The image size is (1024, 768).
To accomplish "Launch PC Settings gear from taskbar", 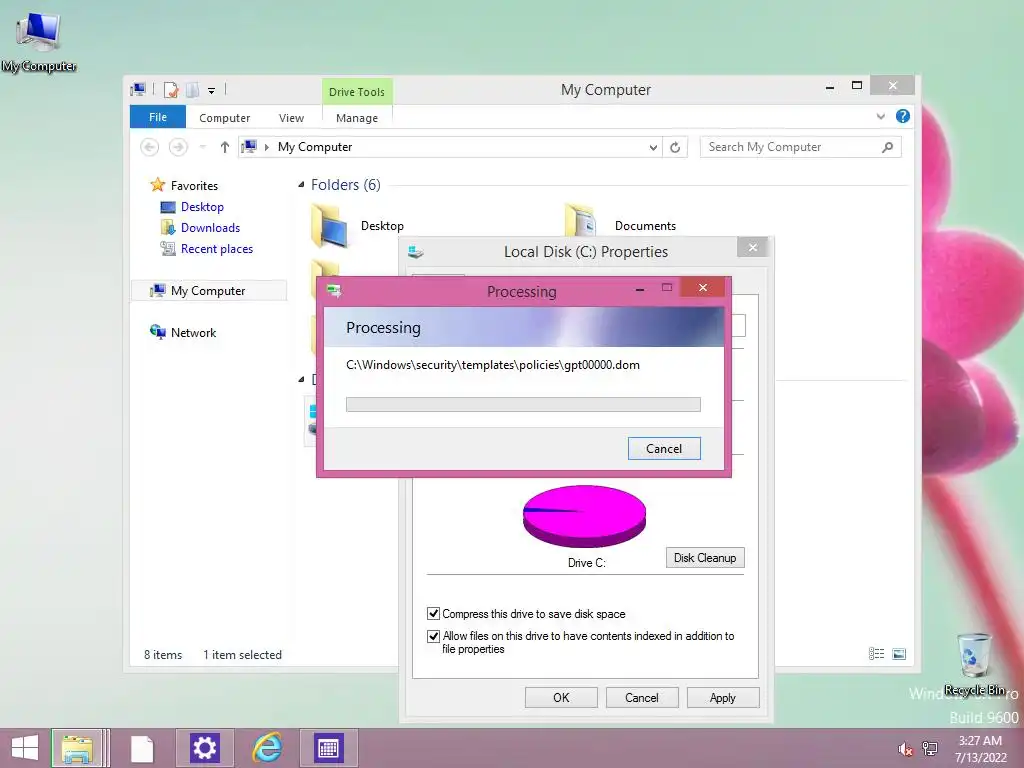I will 204,748.
